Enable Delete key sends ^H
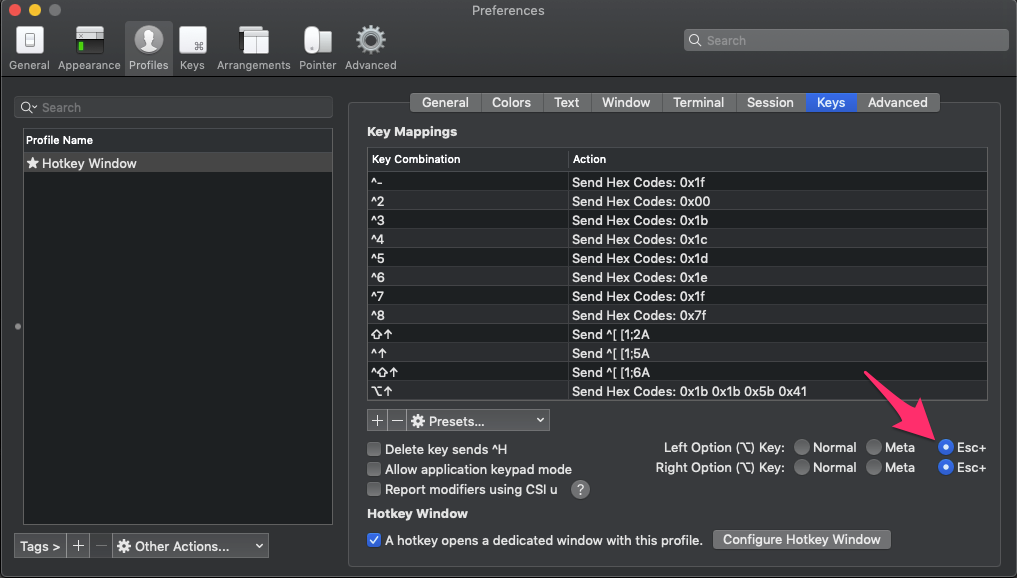1017x578 pixels. pos(375,448)
